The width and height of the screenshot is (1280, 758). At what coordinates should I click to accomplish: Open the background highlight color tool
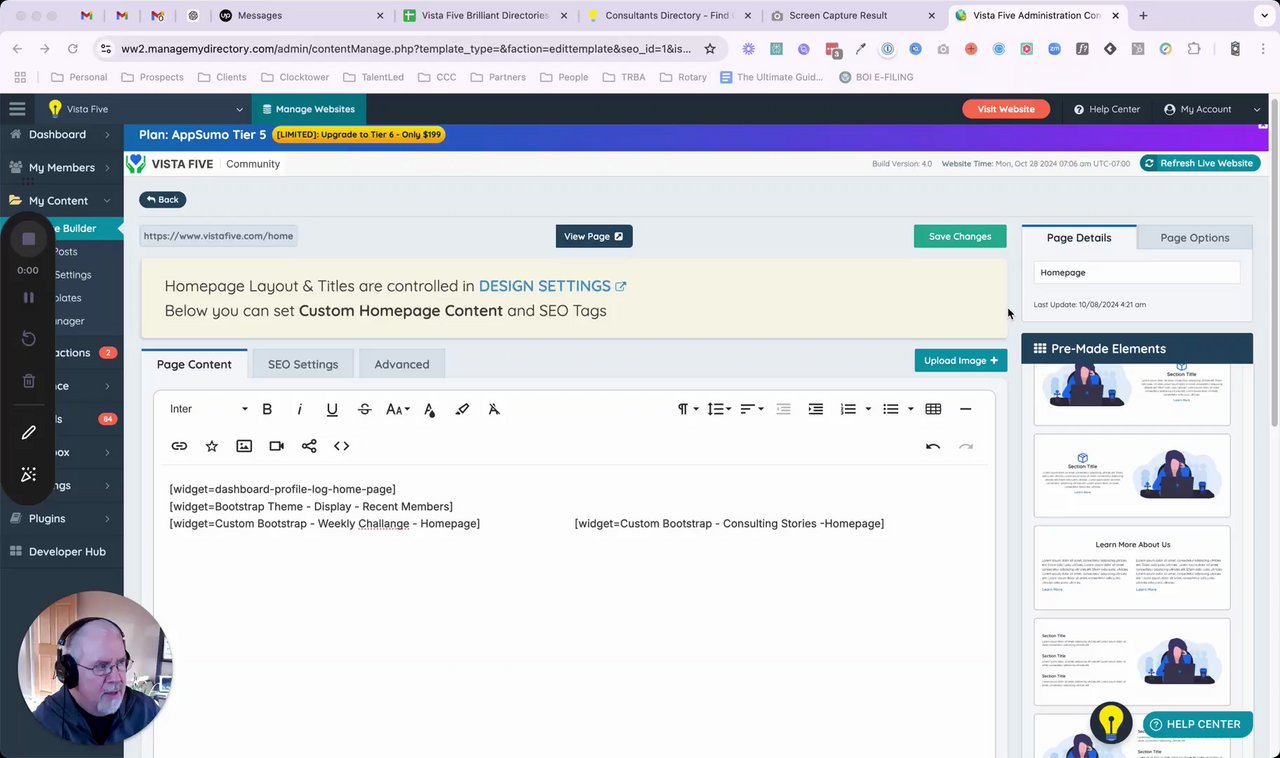[462, 409]
